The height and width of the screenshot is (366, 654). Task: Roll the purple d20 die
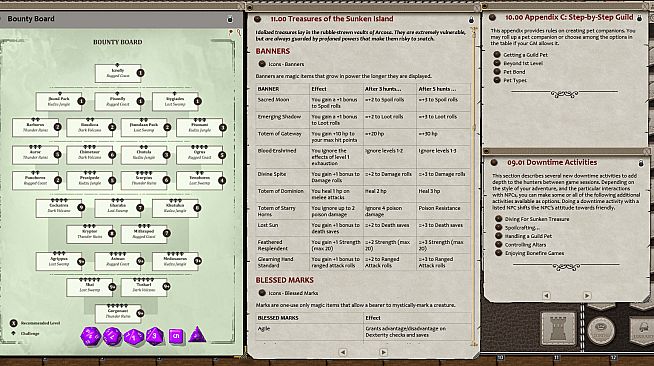click(x=91, y=336)
